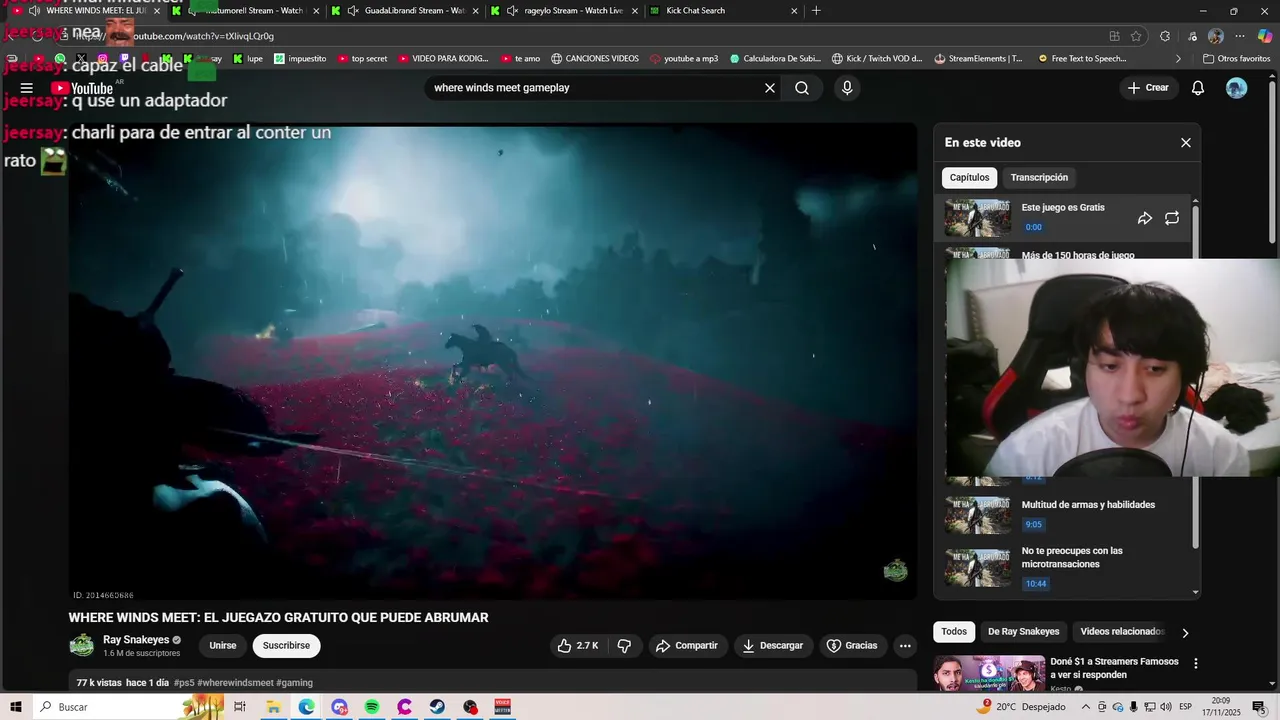Open Ray Snakeyes channel avatar
Image resolution: width=1280 pixels, height=720 pixels.
click(x=81, y=646)
